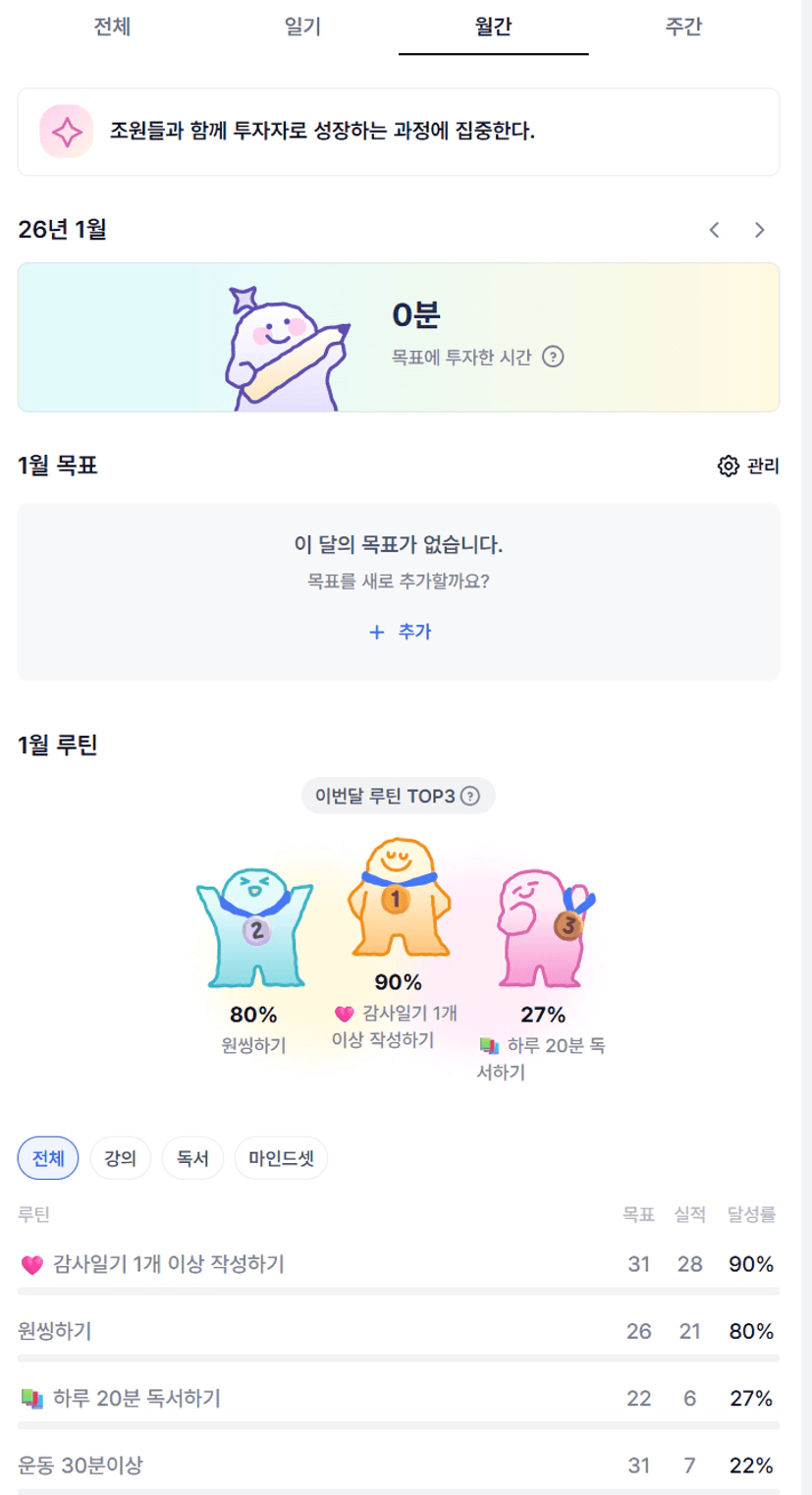Click the orange first-place medal character
The image size is (812, 1495).
(397, 898)
